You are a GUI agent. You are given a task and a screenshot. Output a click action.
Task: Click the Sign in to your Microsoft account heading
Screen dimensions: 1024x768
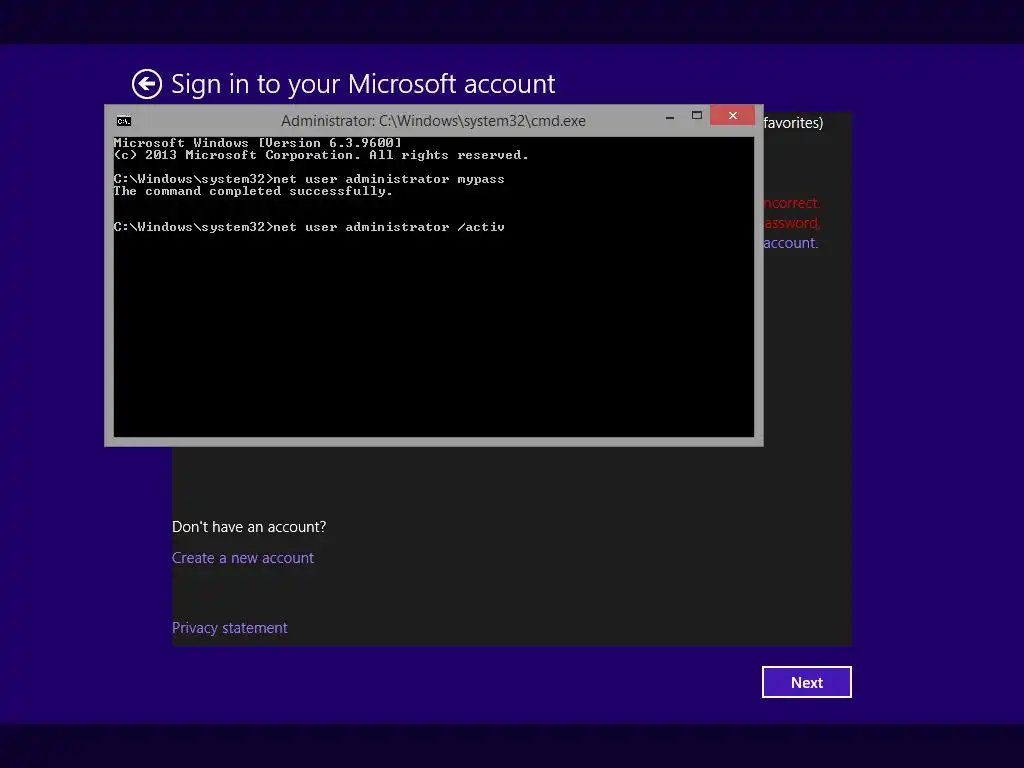363,84
